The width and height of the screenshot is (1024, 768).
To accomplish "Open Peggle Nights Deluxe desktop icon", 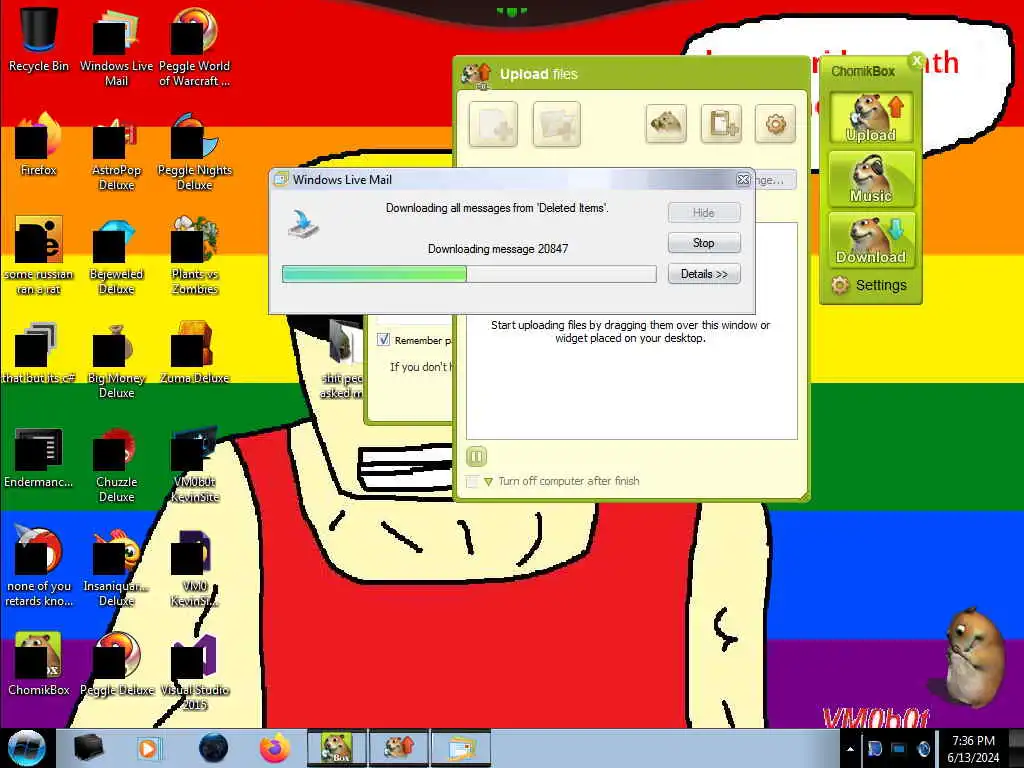I will coord(195,152).
